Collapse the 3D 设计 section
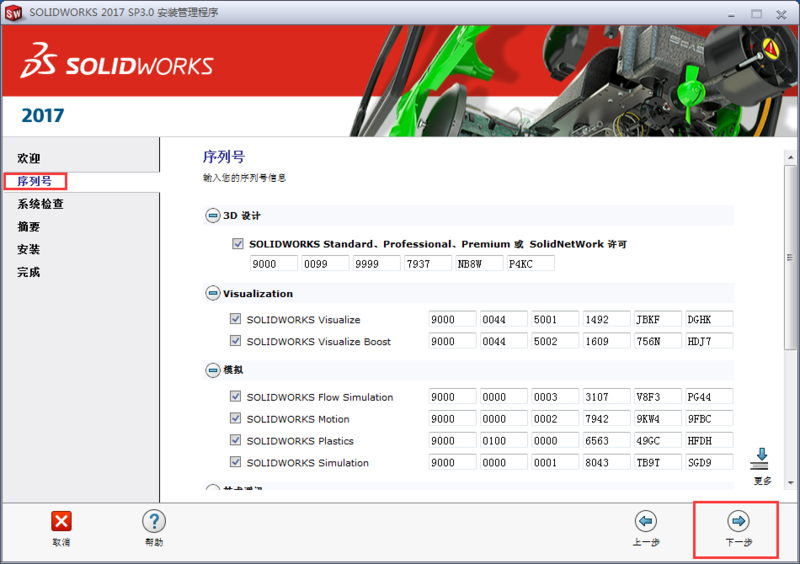This screenshot has height=564, width=800. 213,216
